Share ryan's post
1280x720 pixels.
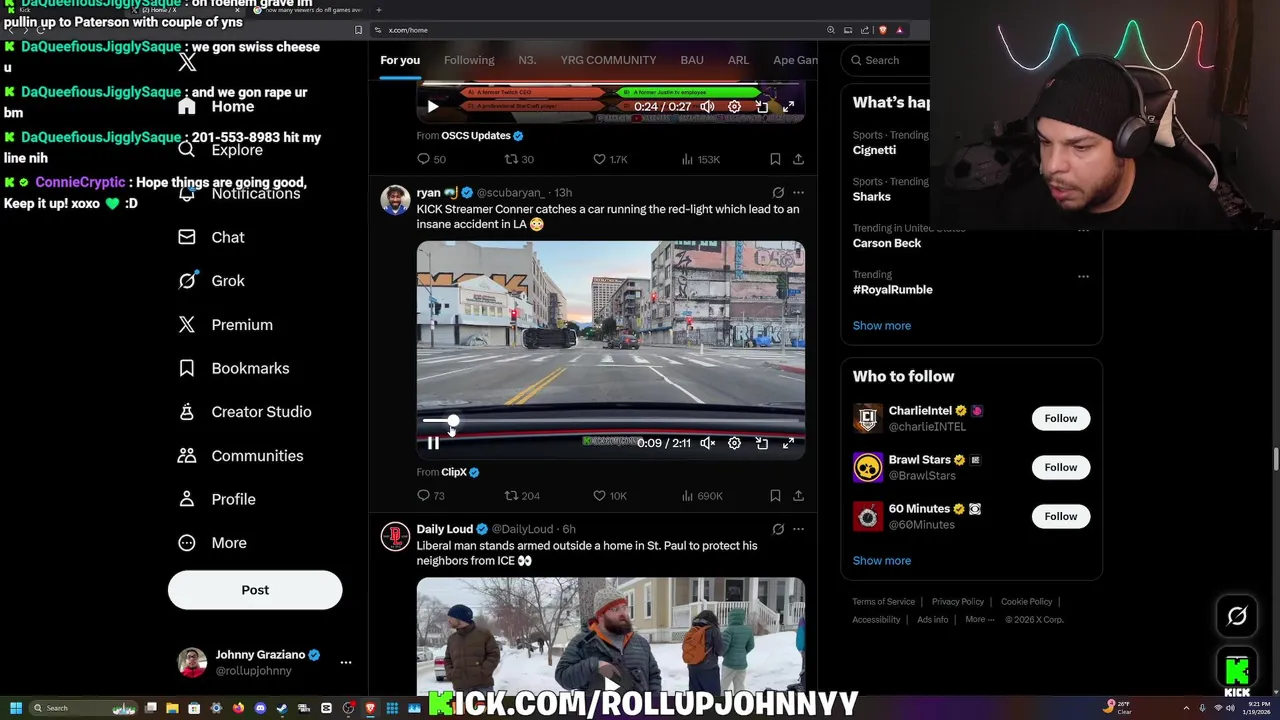(798, 496)
